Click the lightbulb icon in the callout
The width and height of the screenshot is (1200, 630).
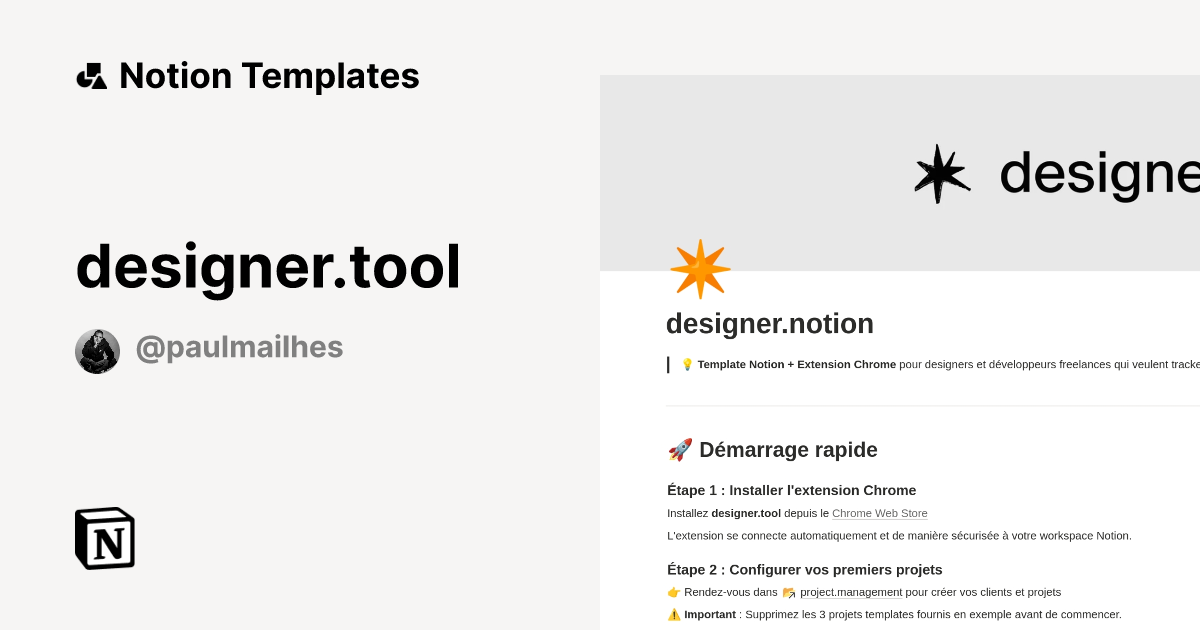tap(686, 364)
